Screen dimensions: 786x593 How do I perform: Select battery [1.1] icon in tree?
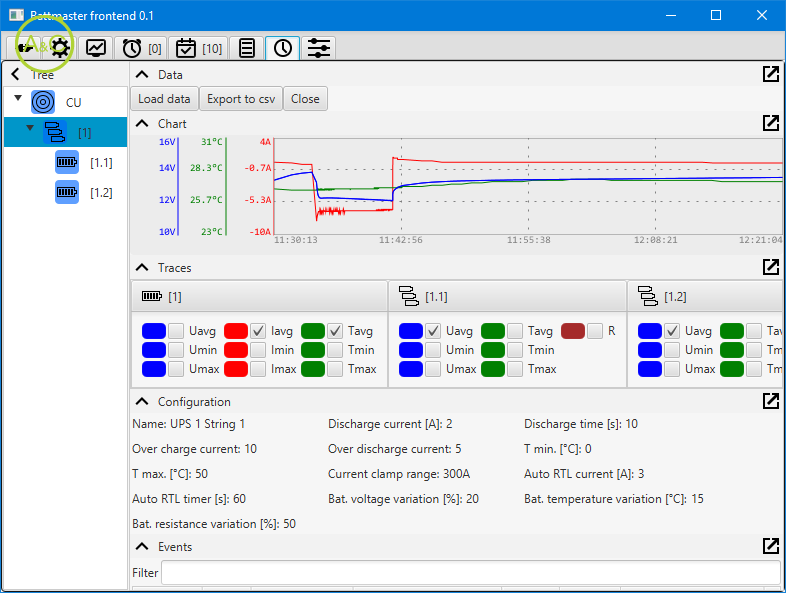[x=67, y=162]
